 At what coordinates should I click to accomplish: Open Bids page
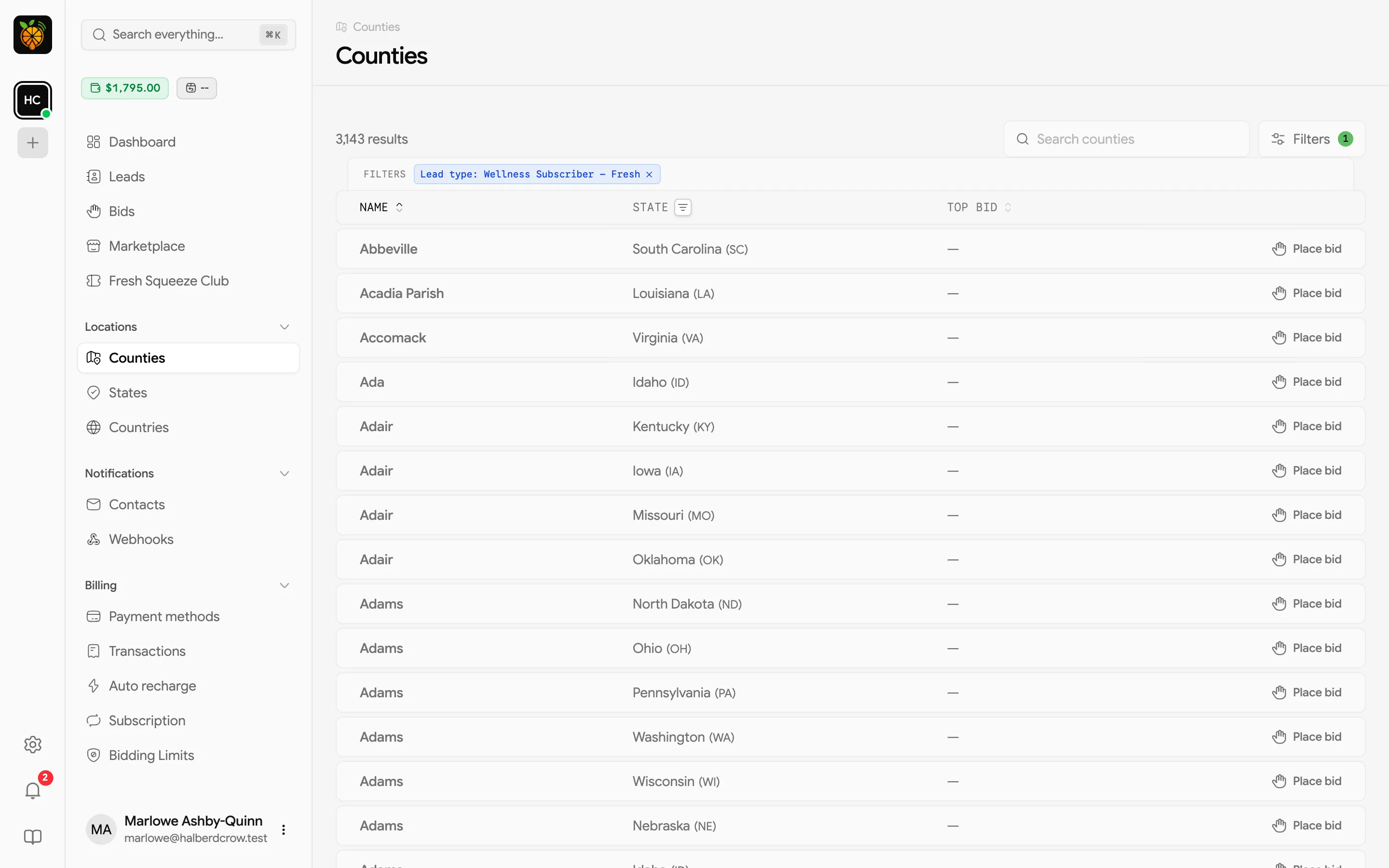(188, 211)
